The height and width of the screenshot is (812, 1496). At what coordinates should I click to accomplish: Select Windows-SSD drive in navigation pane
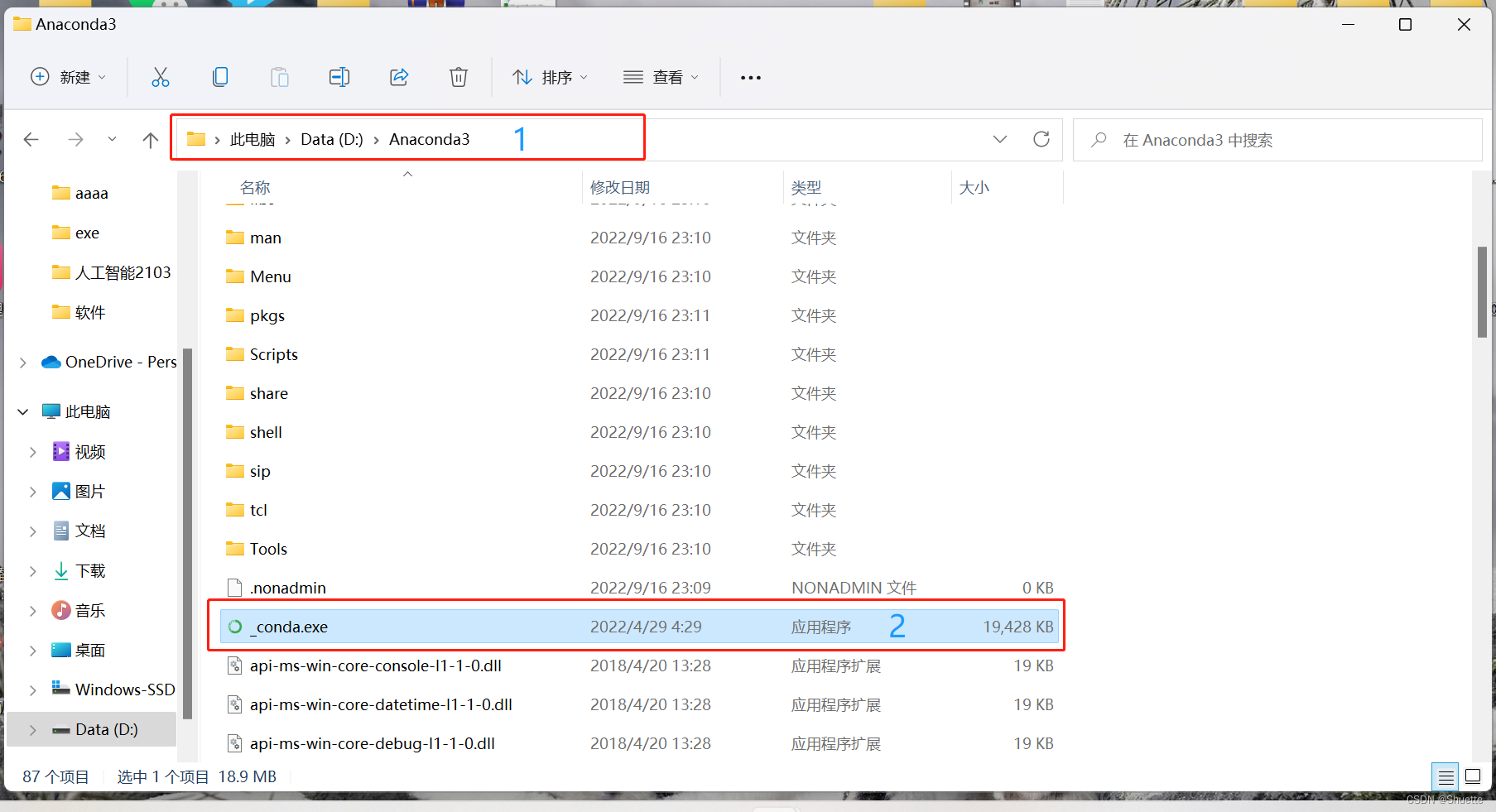tap(125, 689)
